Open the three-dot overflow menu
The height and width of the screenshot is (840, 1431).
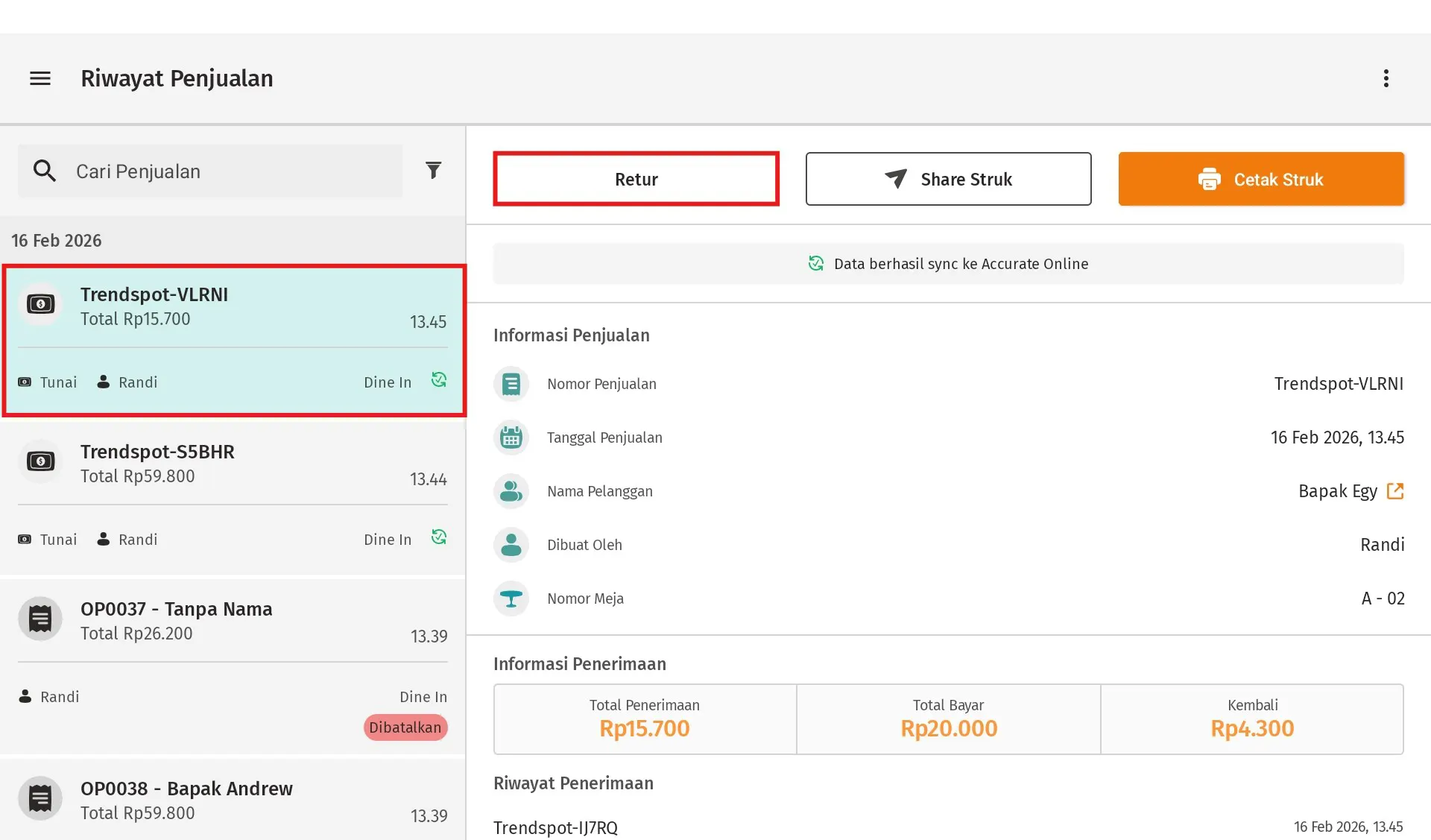pyautogui.click(x=1386, y=78)
